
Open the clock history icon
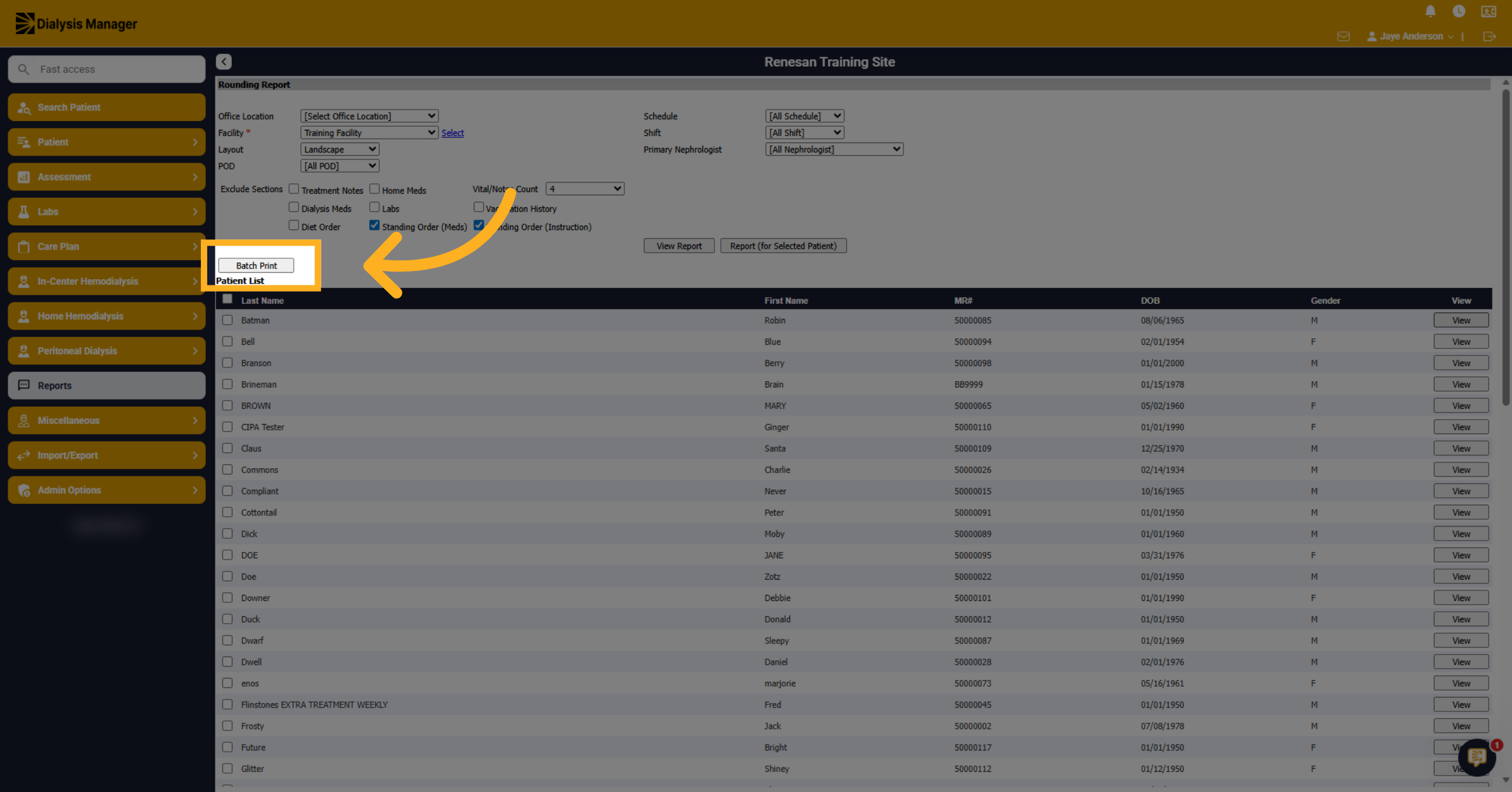(x=1458, y=11)
